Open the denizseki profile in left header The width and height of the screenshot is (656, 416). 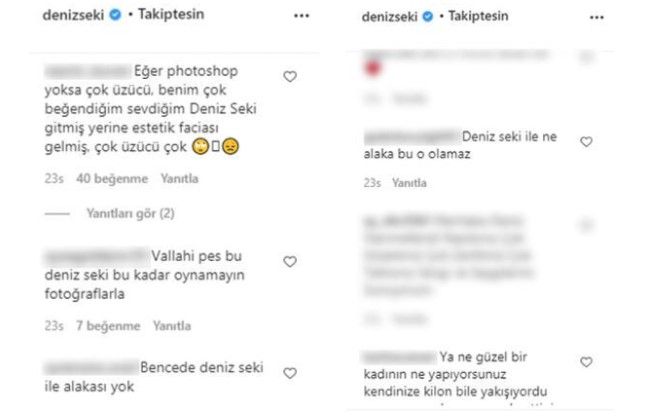tap(73, 15)
